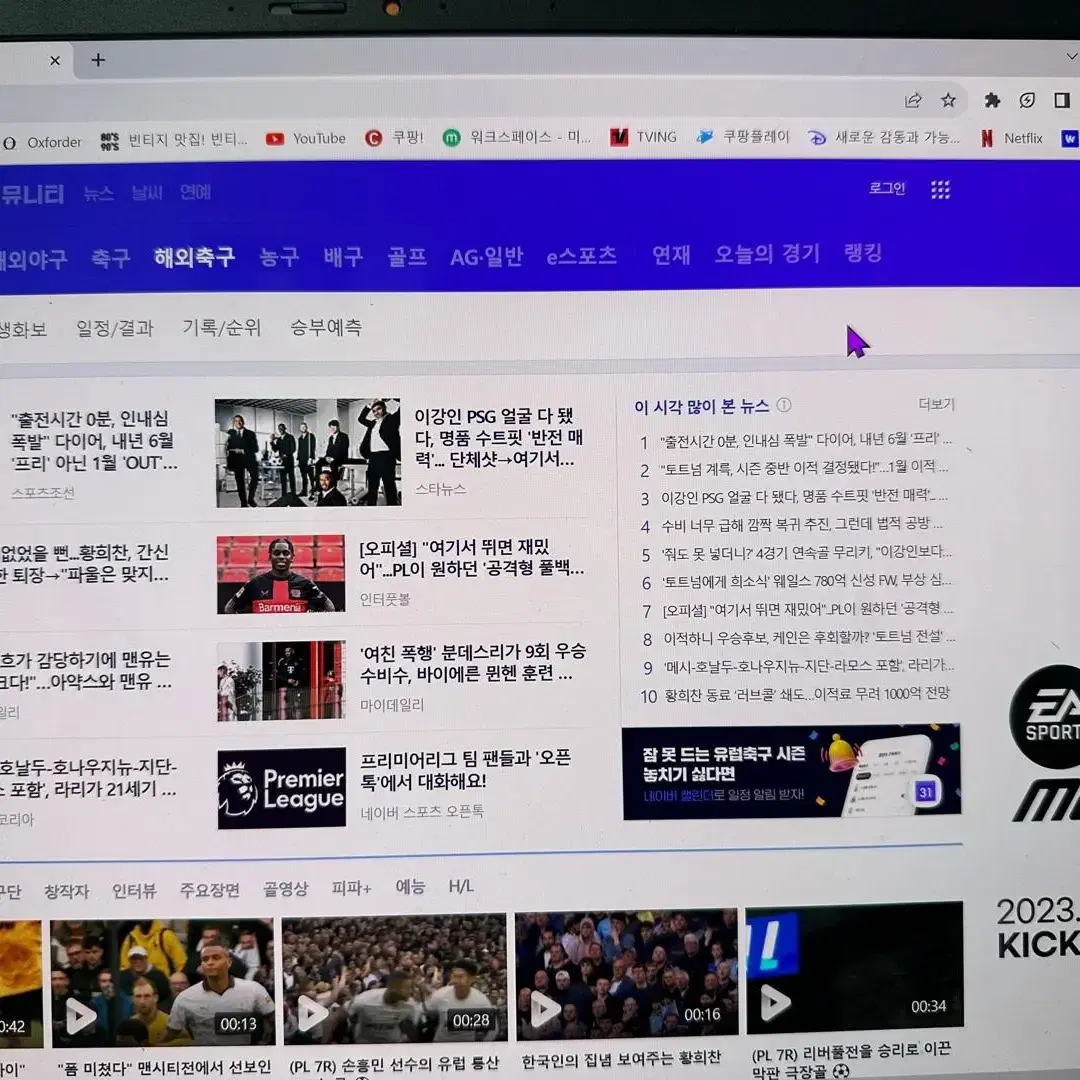Select the H/L video category tab

[461, 886]
